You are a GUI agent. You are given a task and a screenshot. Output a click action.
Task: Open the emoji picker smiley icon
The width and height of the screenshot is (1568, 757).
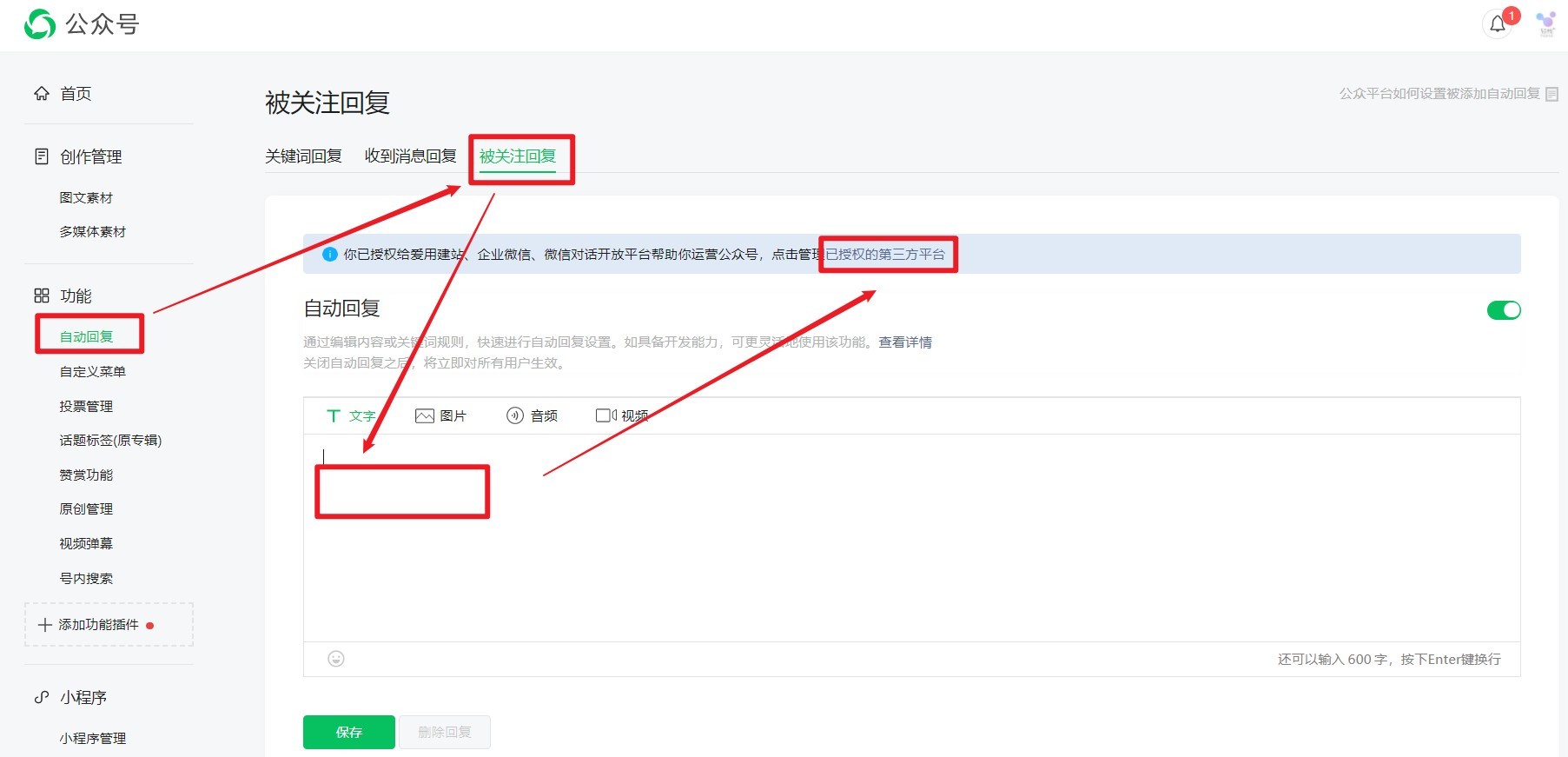pos(336,659)
